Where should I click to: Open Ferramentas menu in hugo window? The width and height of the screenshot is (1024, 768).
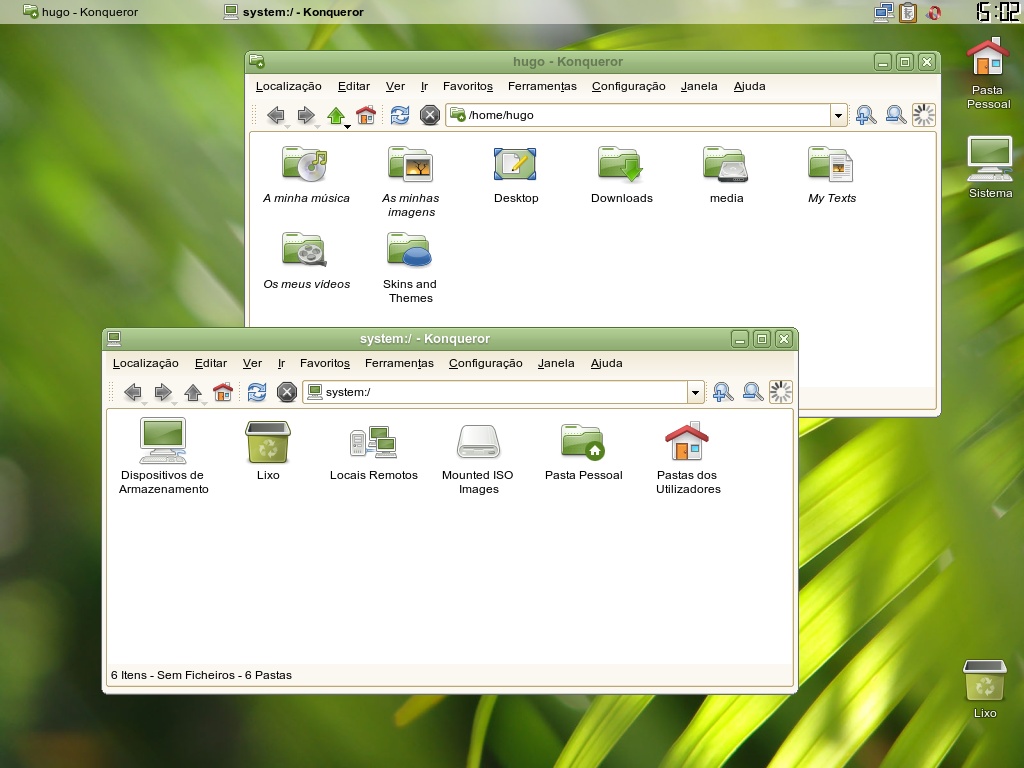tap(542, 86)
